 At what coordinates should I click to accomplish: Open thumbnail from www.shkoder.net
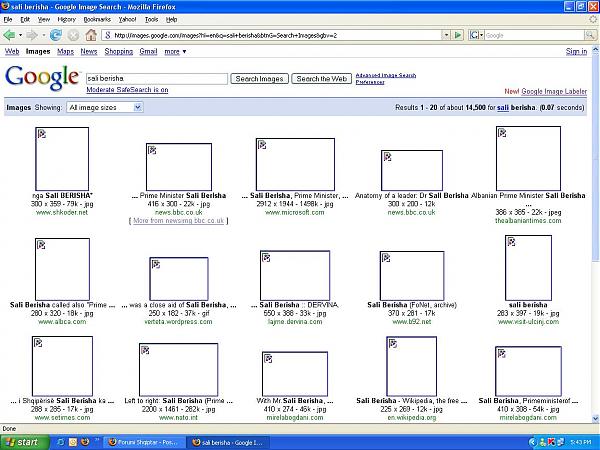click(x=62, y=159)
